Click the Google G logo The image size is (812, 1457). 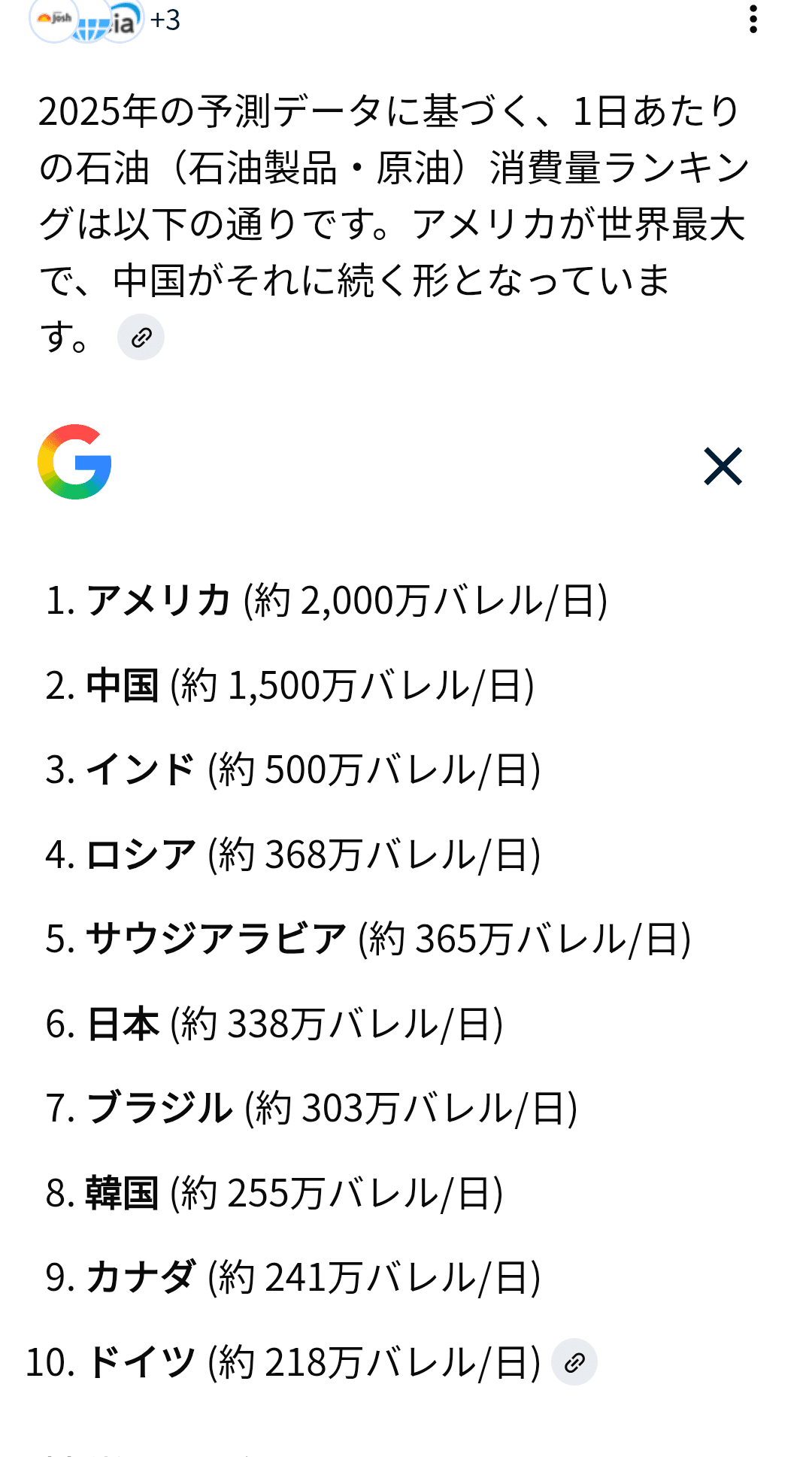[x=74, y=462]
